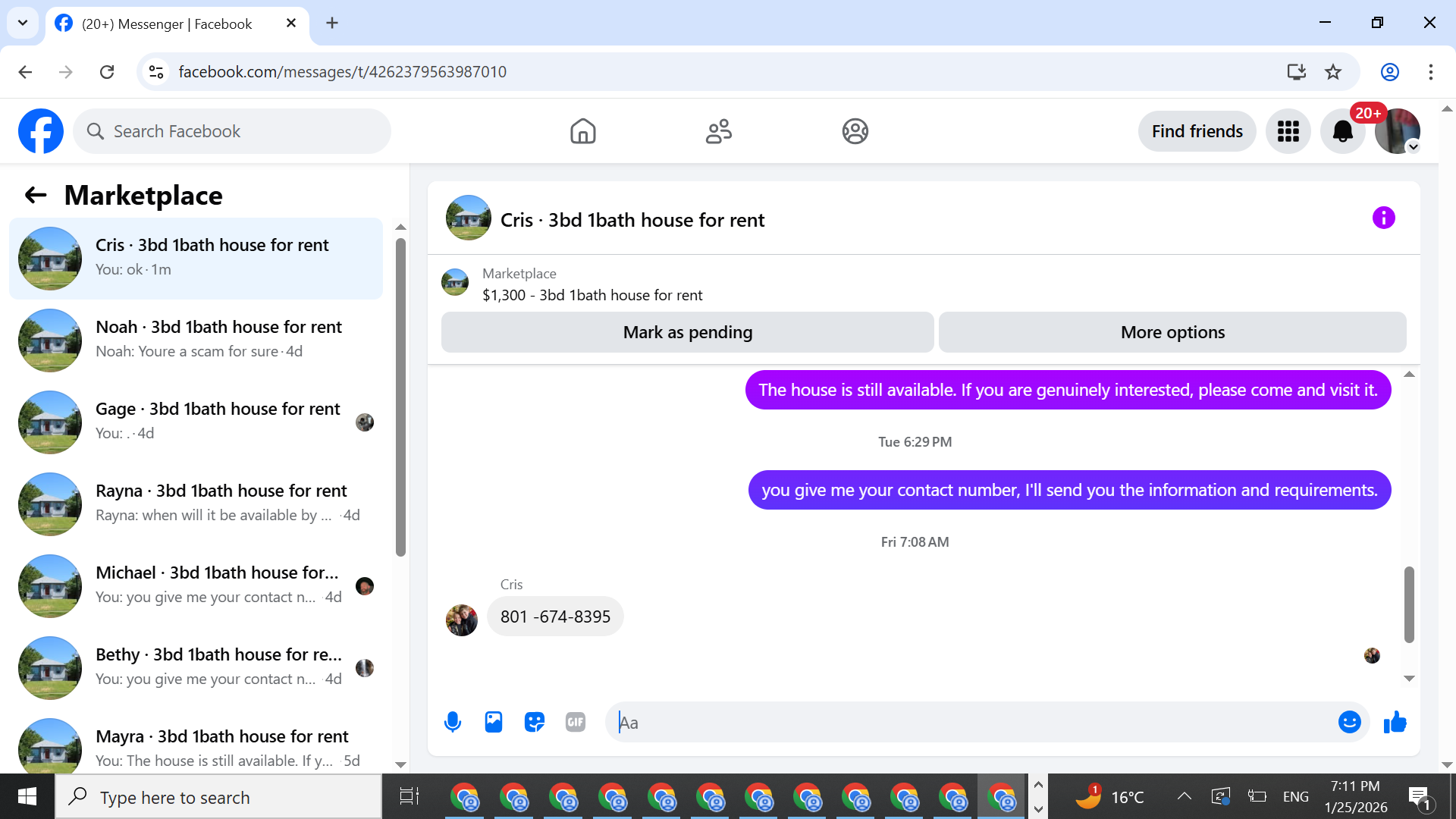Open the Home feed icon
Viewport: 1456px width, 819px height.
point(583,131)
